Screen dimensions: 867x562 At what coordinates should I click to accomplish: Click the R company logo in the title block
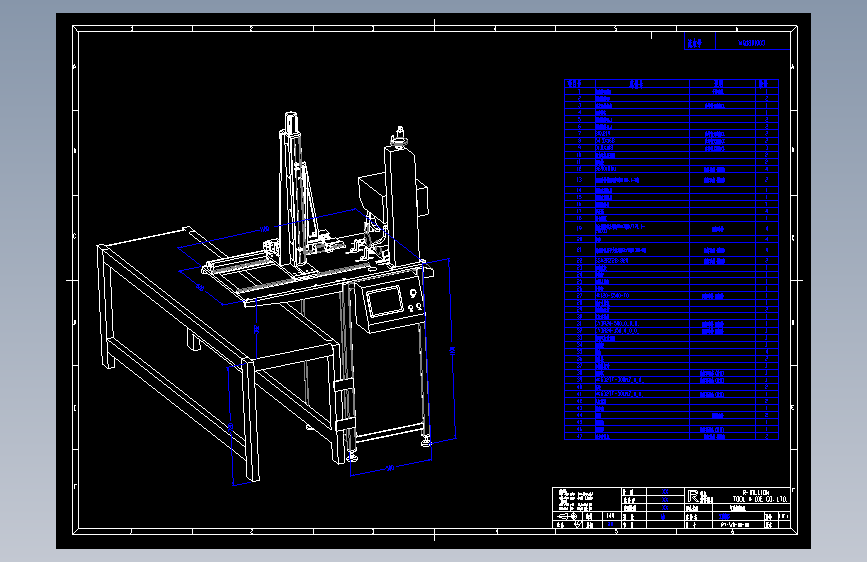coord(692,495)
